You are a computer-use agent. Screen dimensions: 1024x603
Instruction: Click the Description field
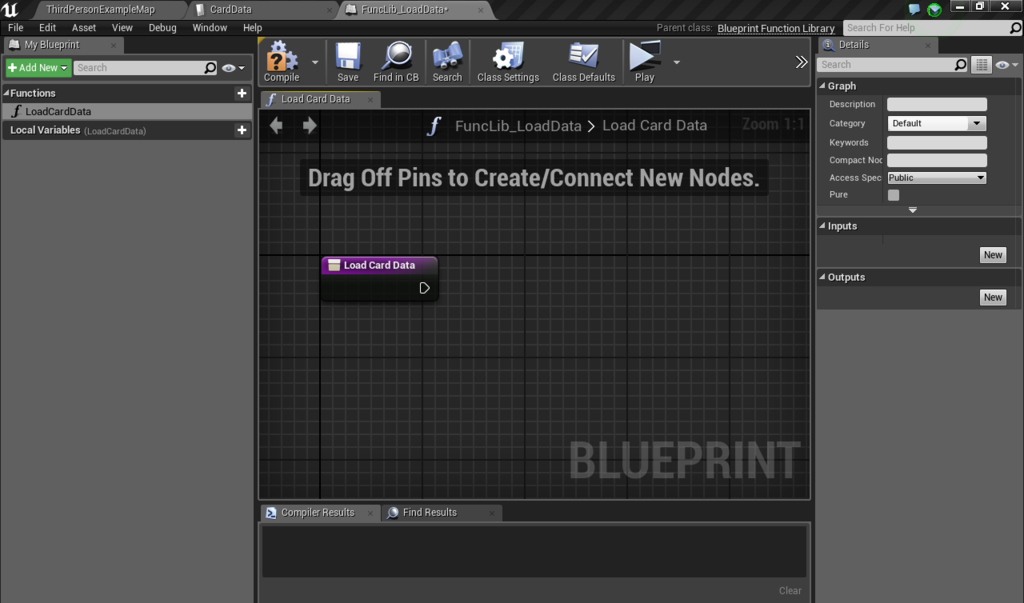[x=937, y=105]
